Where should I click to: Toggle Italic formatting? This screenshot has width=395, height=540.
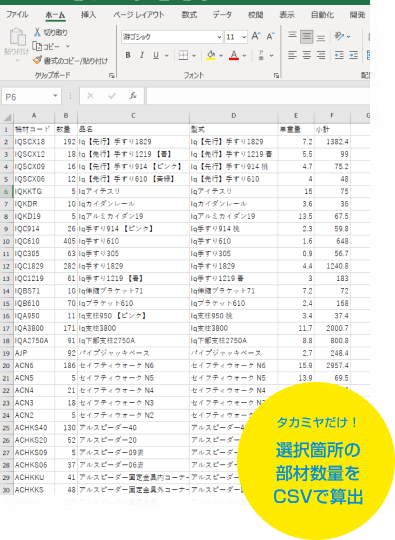pos(142,55)
